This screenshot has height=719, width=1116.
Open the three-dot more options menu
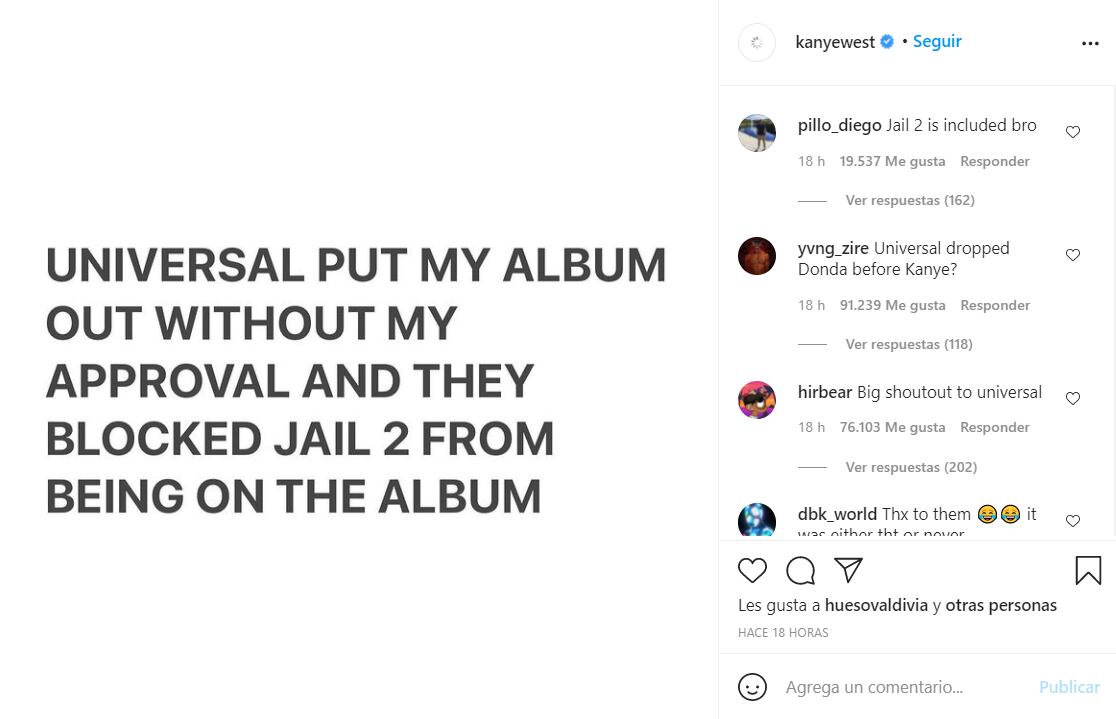(1090, 44)
